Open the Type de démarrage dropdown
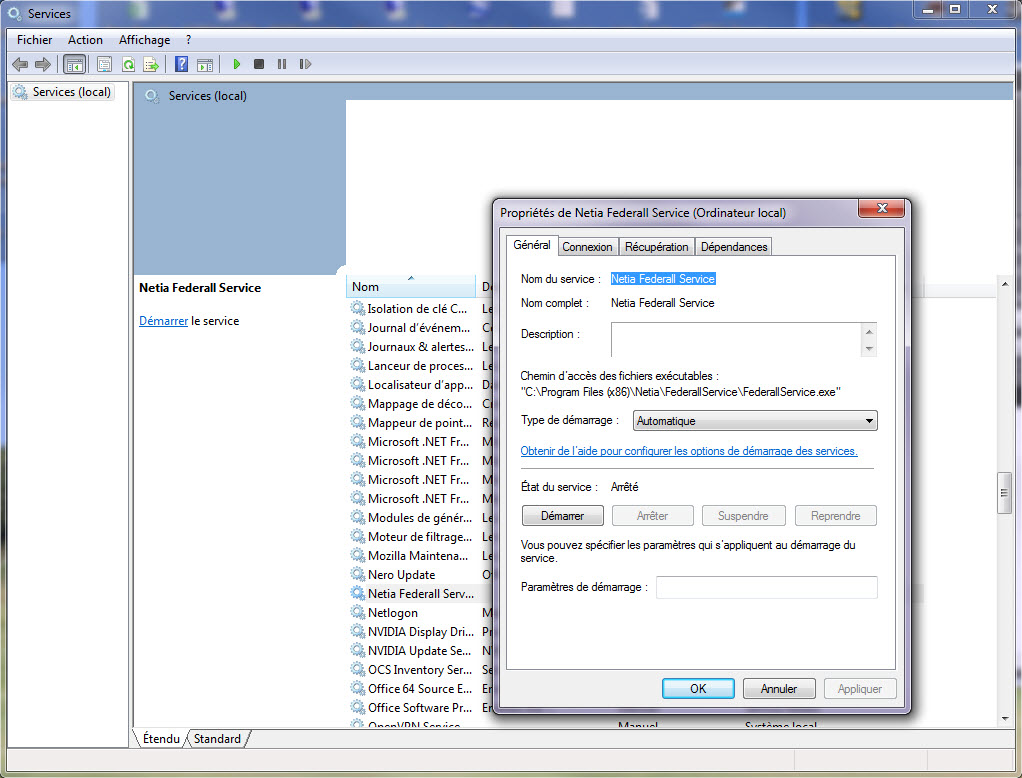The height and width of the screenshot is (778, 1022). click(x=755, y=421)
